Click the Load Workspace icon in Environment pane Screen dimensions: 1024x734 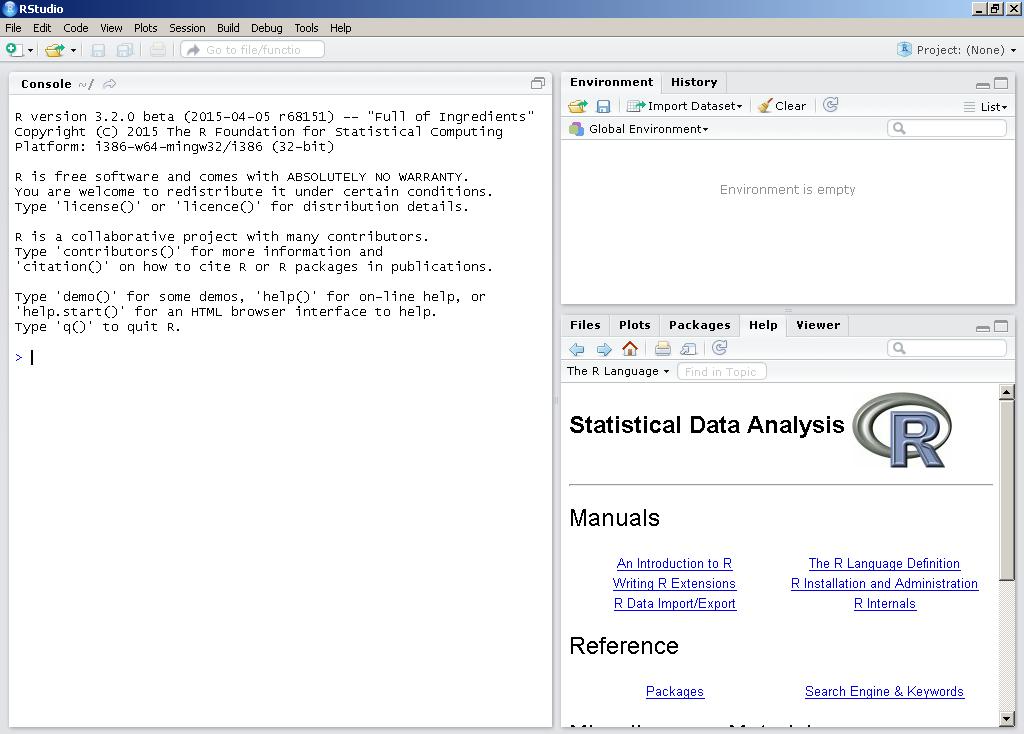(577, 106)
